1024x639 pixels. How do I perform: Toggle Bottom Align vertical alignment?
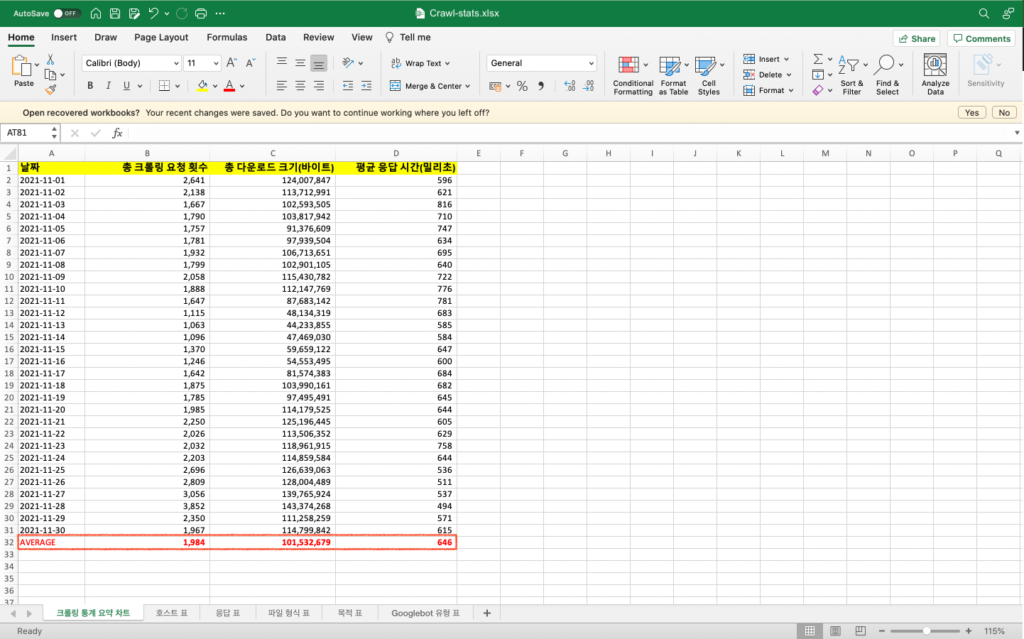pos(319,63)
